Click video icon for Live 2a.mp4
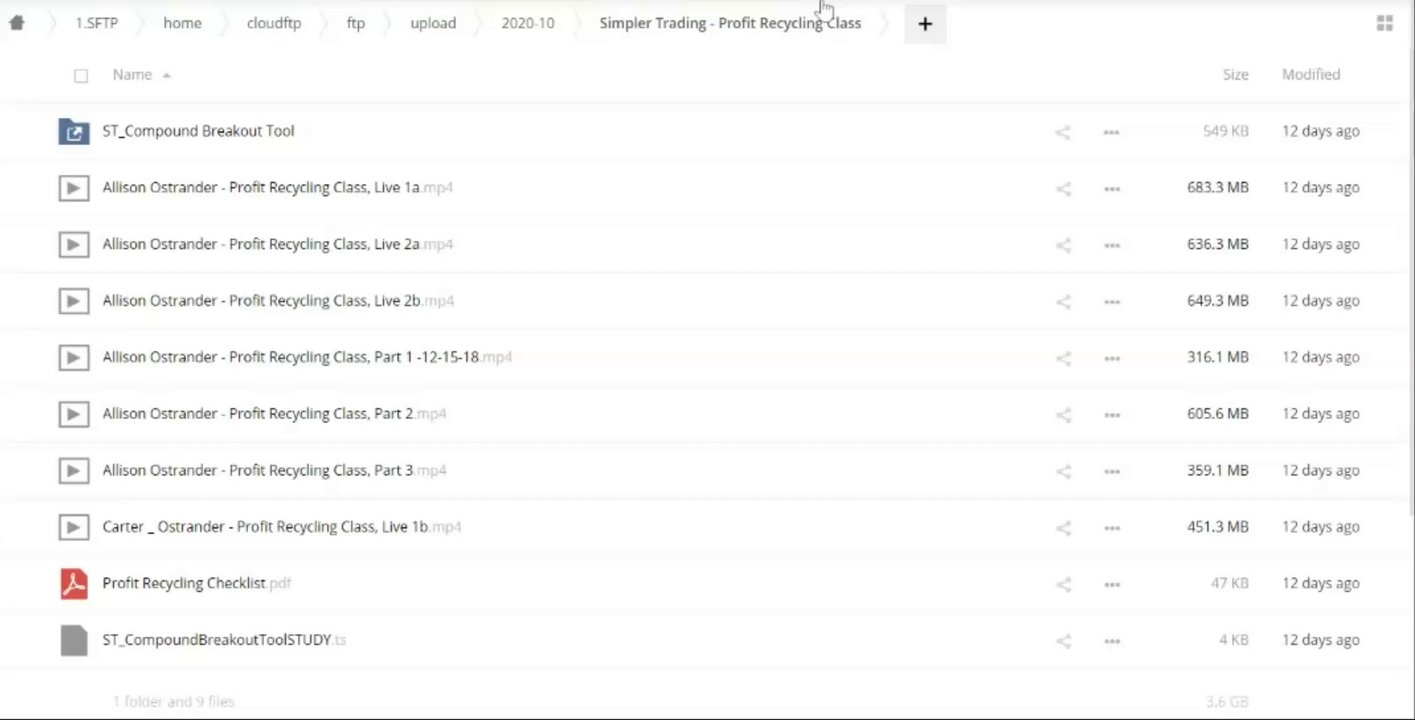Viewport: 1415px width, 720px height. pyautogui.click(x=74, y=244)
